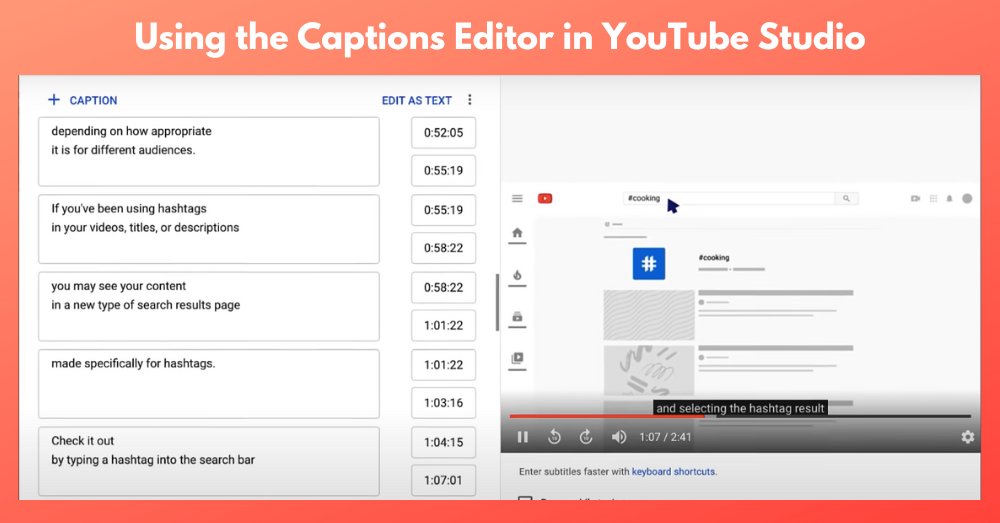Click the 1:07 / 2:41 time display

tap(665, 437)
